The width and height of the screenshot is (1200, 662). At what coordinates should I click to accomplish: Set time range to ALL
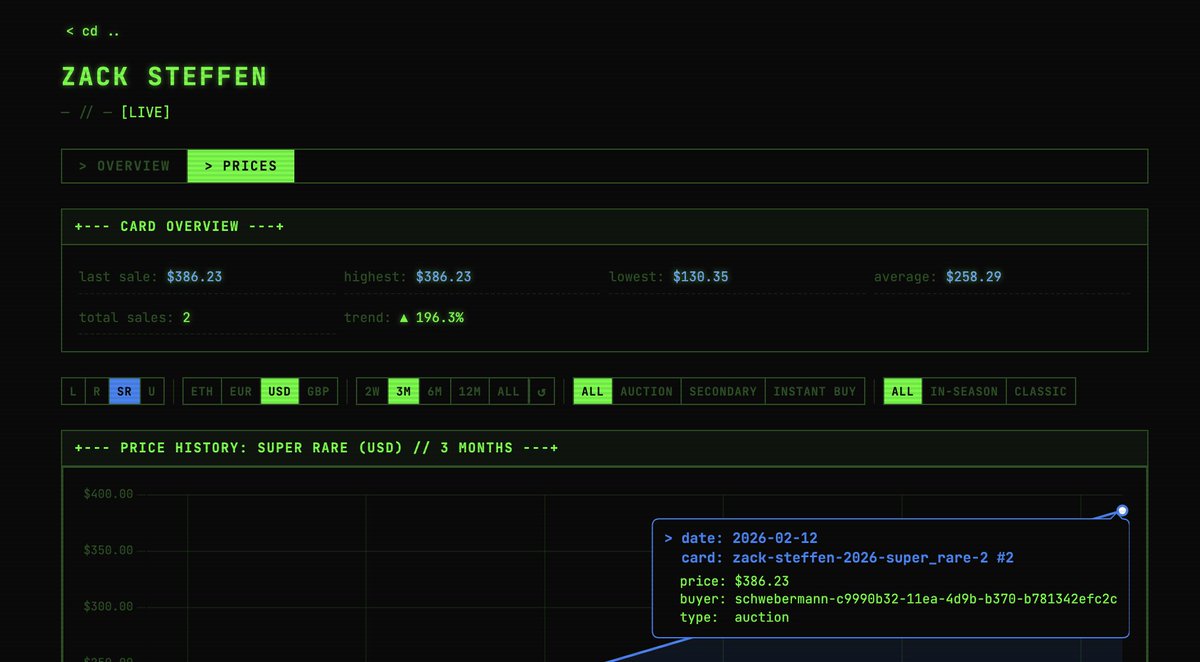click(509, 391)
